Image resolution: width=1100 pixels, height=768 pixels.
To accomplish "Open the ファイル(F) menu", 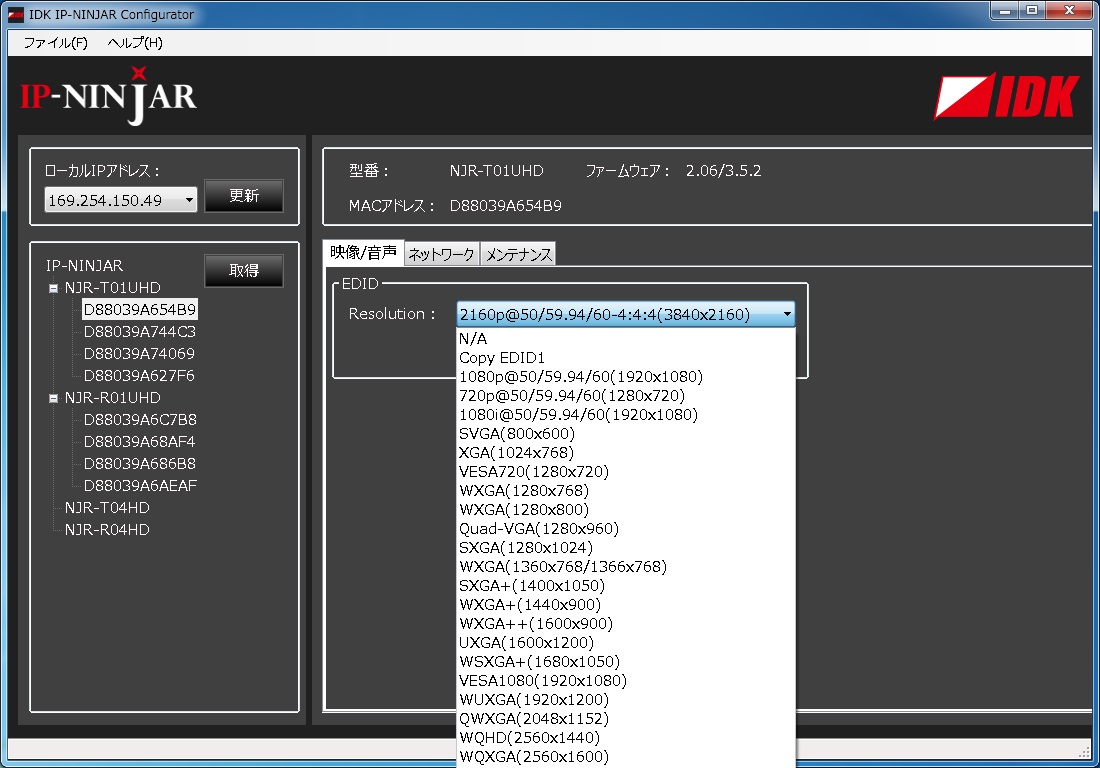I will [x=55, y=43].
